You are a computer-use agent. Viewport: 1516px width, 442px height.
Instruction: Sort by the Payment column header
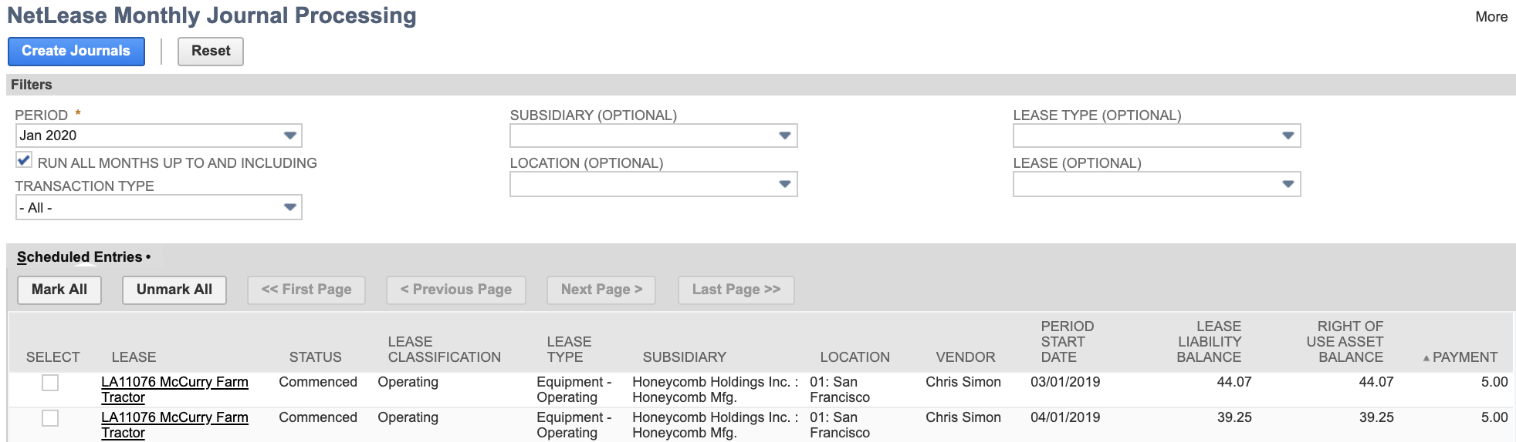[1464, 357]
